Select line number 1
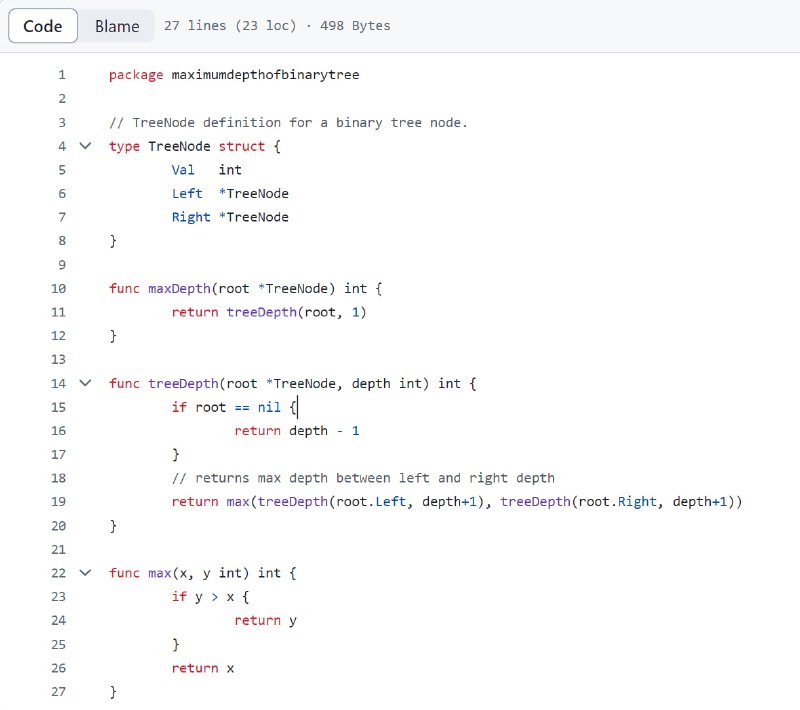The width and height of the screenshot is (800, 710). pos(62,75)
